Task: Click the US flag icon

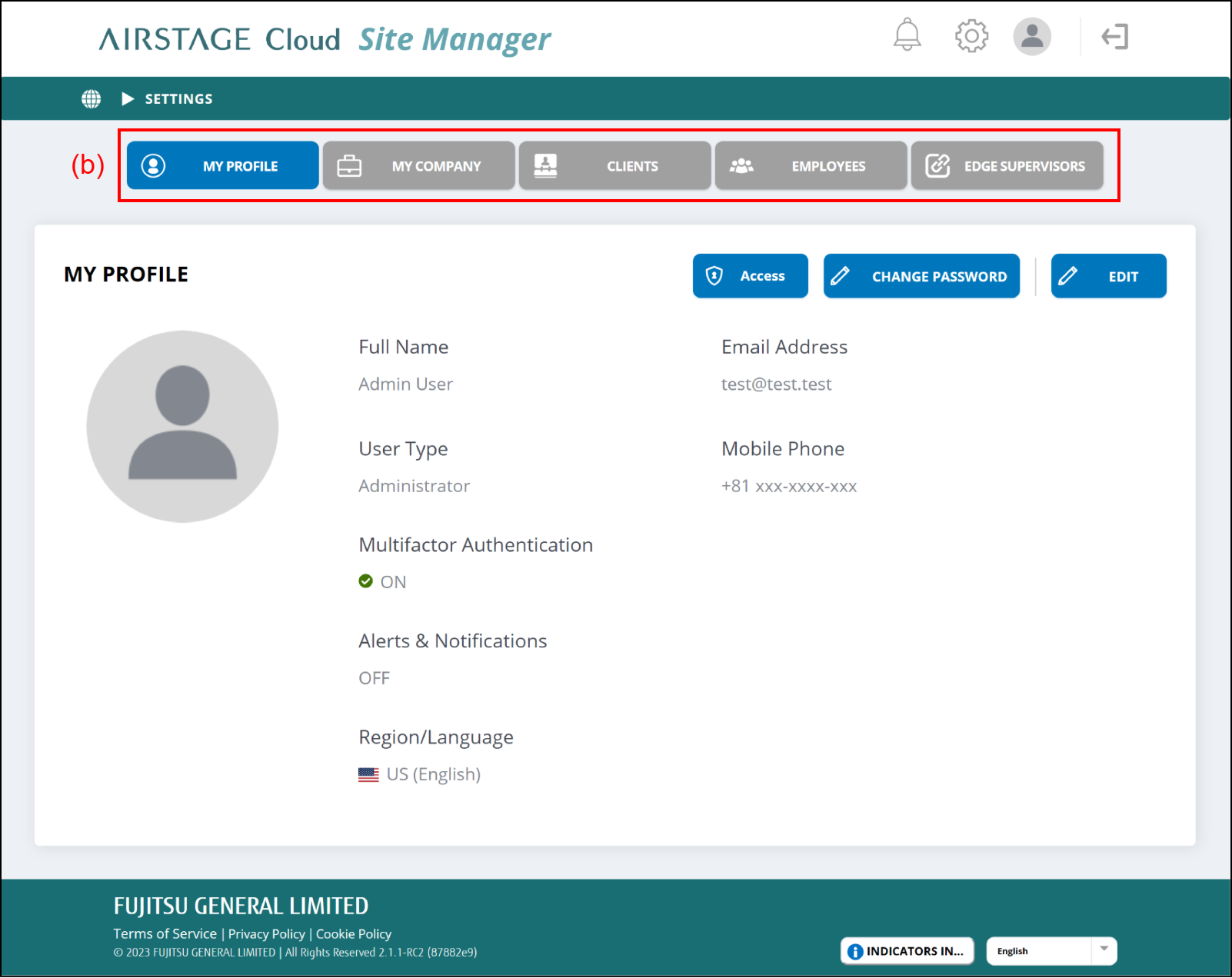Action: coord(368,775)
